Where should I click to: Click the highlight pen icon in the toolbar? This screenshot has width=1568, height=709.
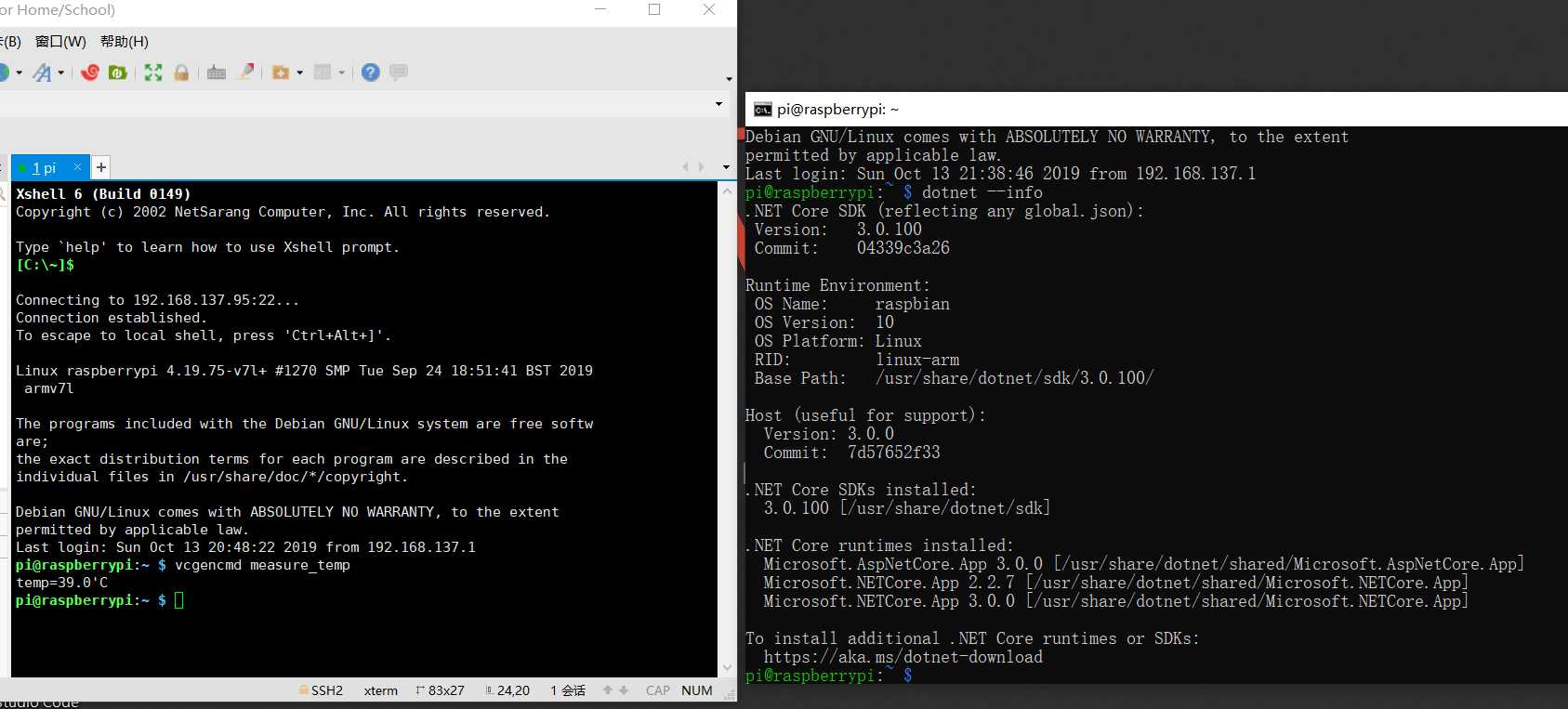coord(245,72)
